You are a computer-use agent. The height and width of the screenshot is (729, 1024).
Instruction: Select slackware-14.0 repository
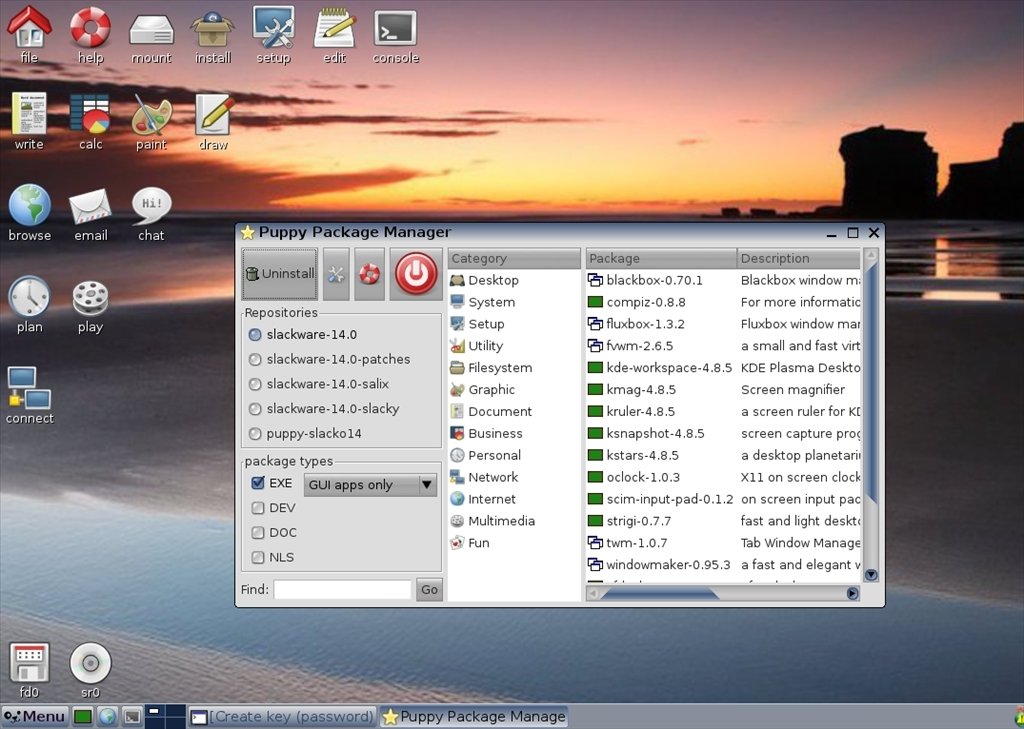(x=303, y=334)
